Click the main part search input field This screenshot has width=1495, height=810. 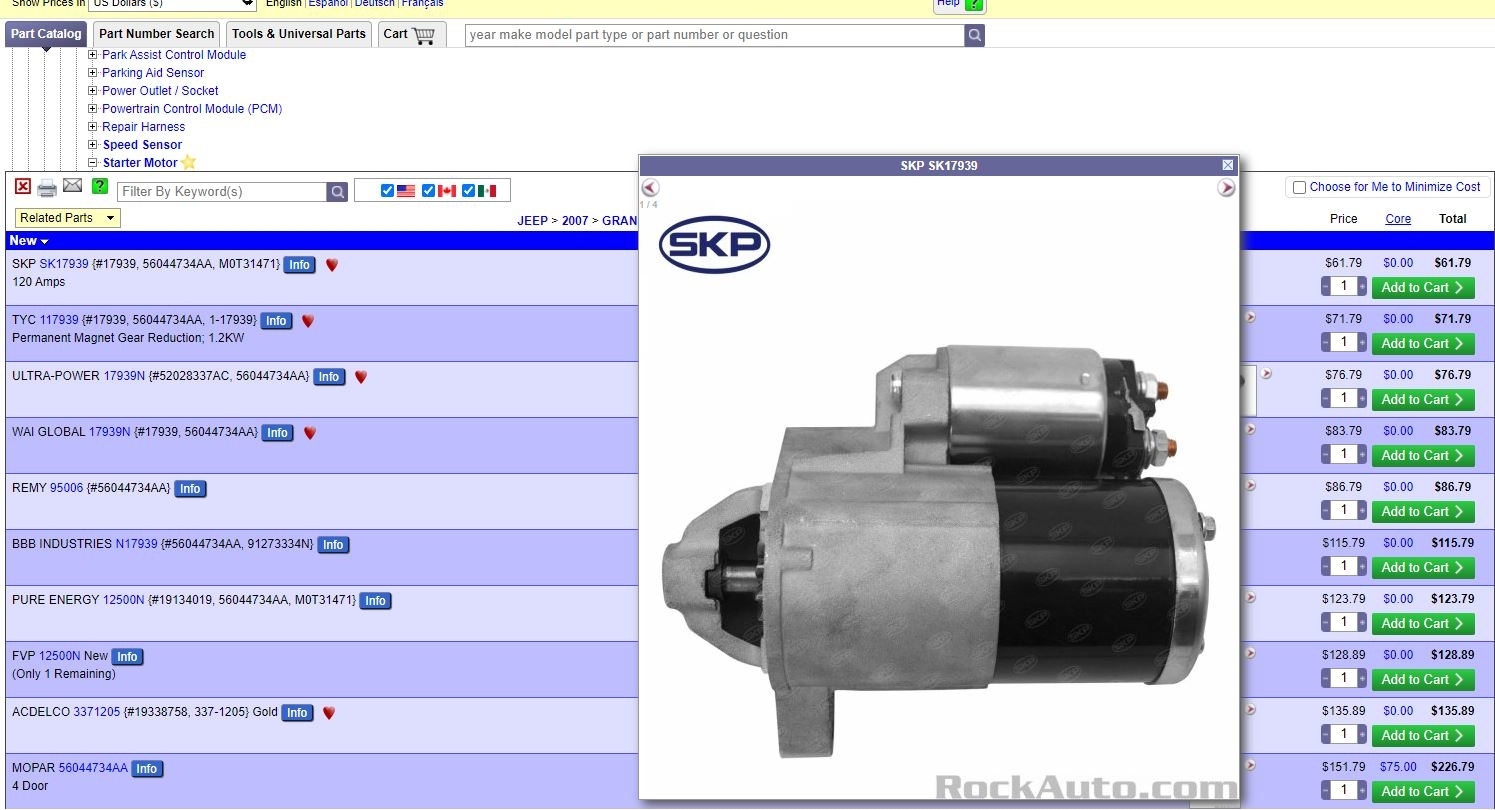tap(714, 35)
